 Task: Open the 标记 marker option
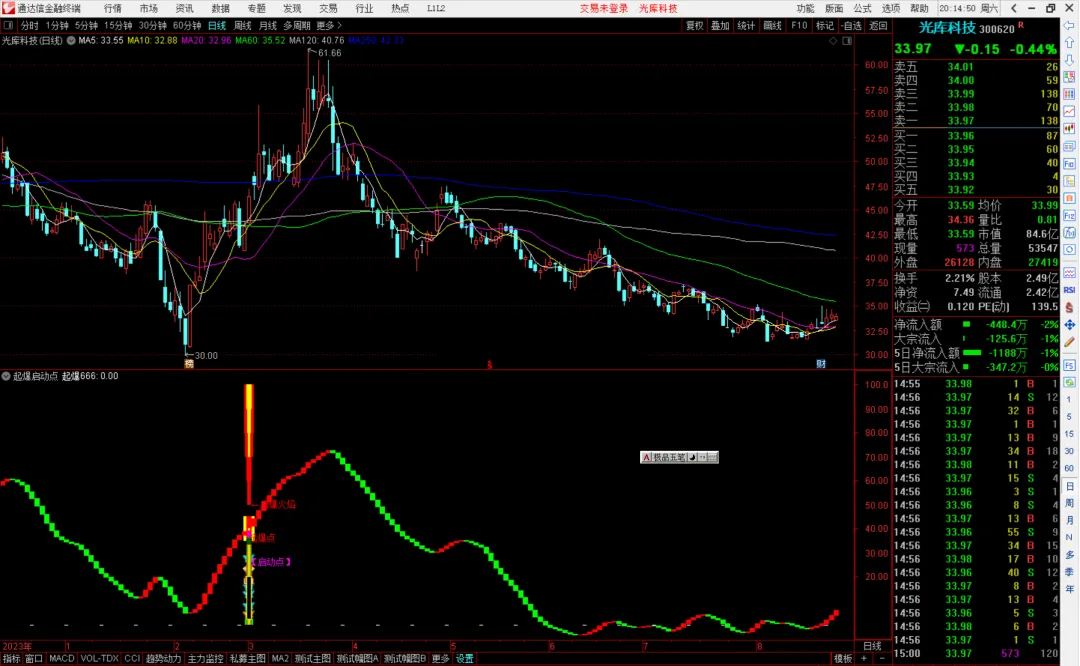tap(824, 25)
